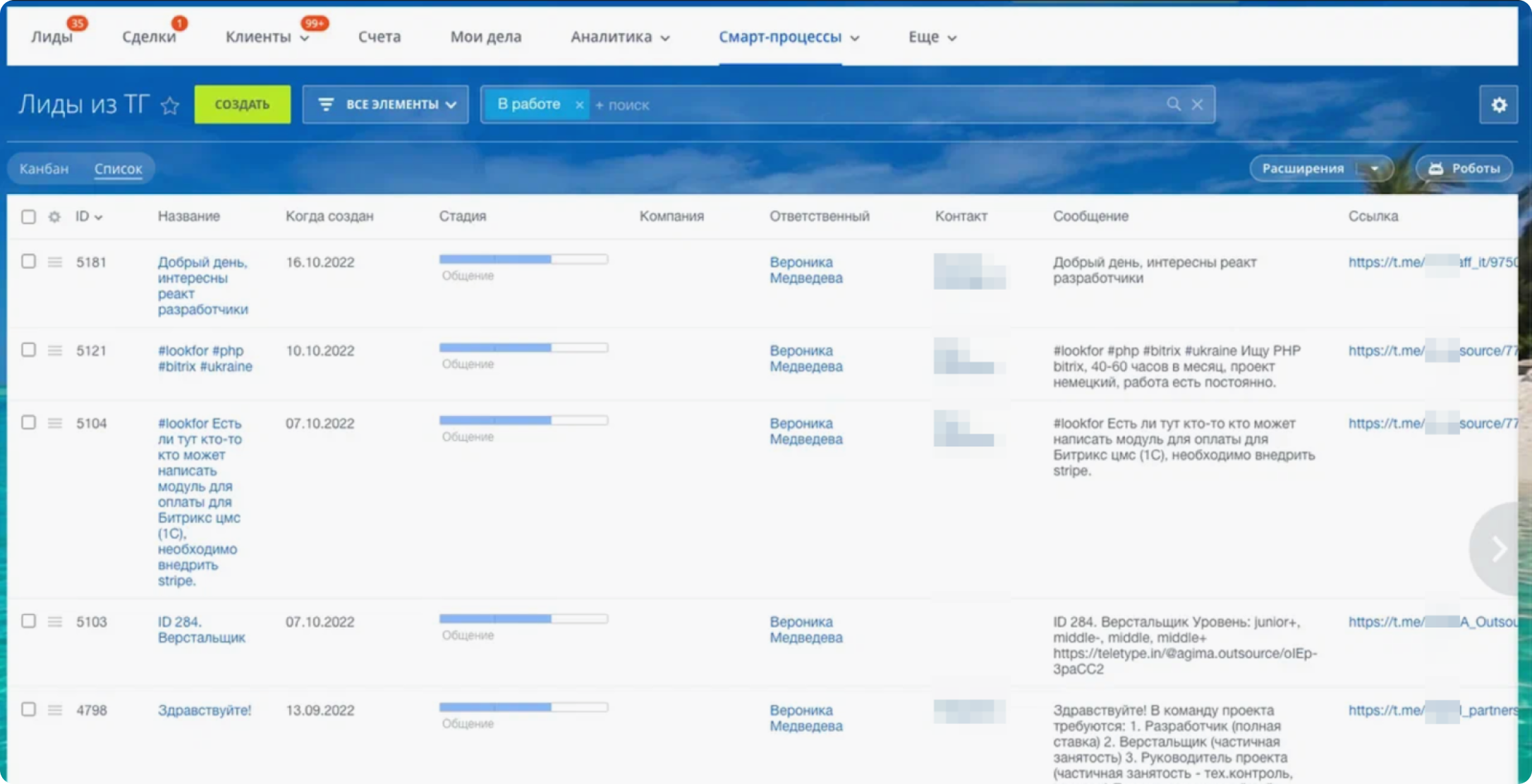1532x784 pixels.
Task: Open the Сделки tab
Action: point(149,37)
